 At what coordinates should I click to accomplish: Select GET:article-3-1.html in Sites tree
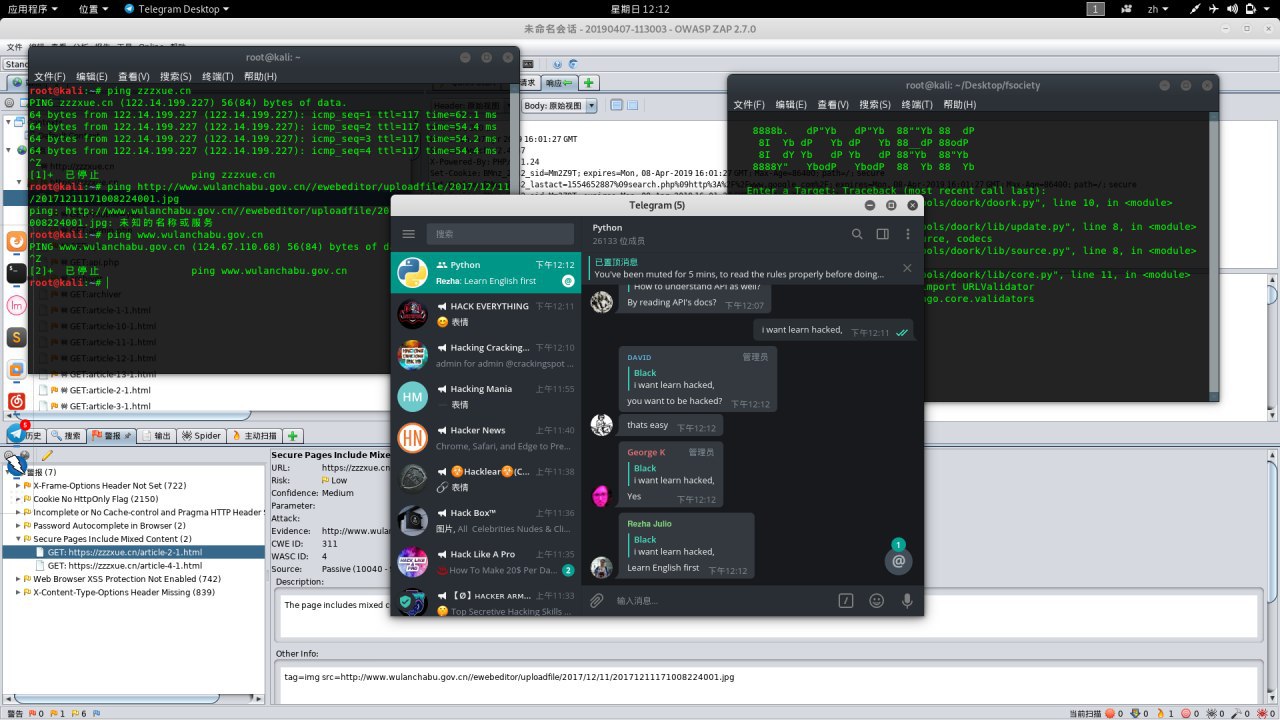(x=110, y=406)
